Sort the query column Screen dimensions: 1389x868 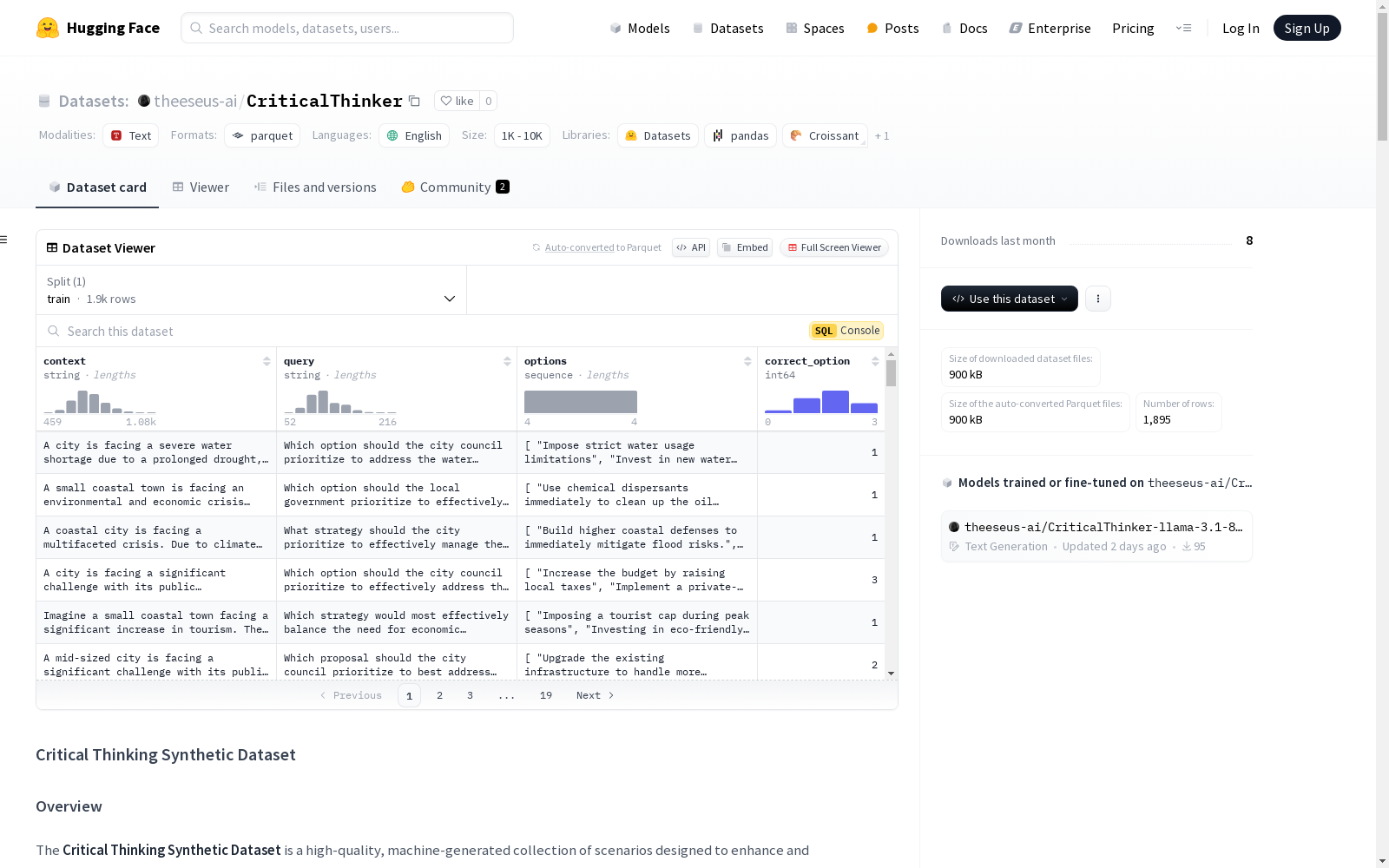(x=507, y=361)
